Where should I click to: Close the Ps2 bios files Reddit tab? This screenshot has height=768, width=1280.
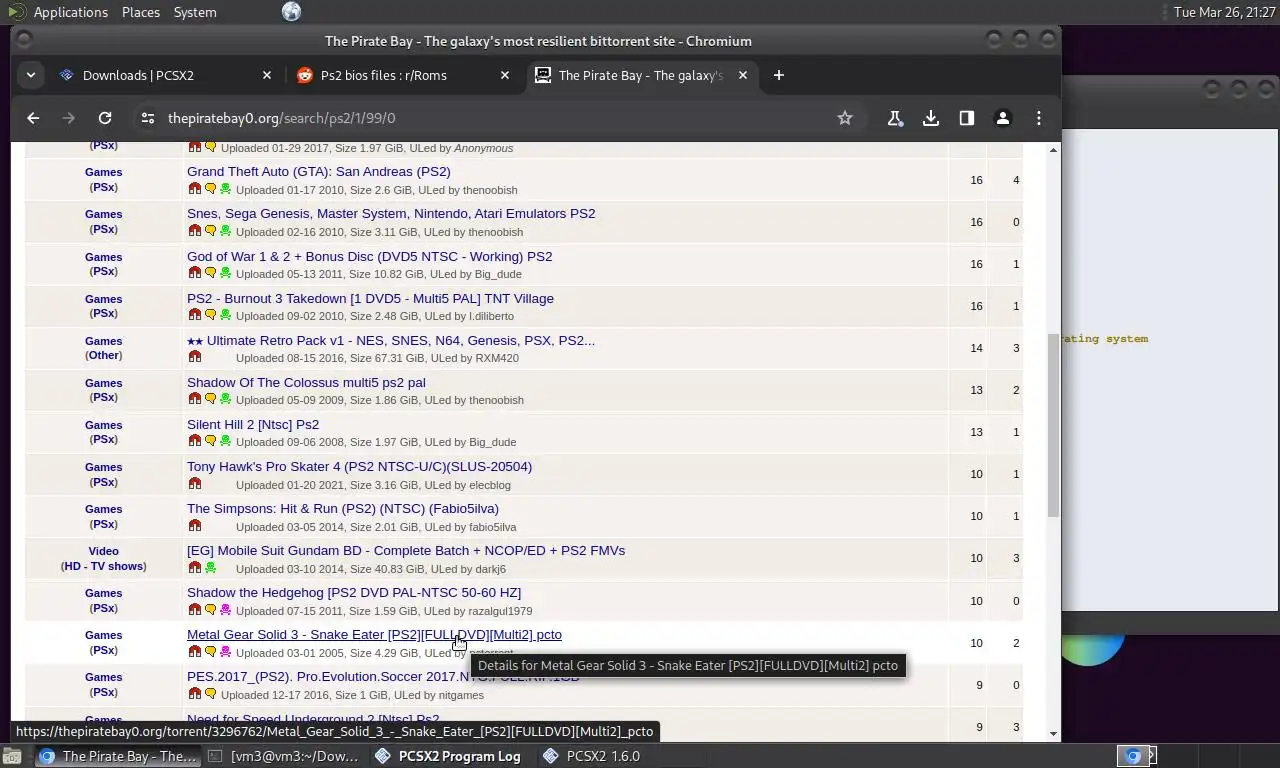click(505, 75)
